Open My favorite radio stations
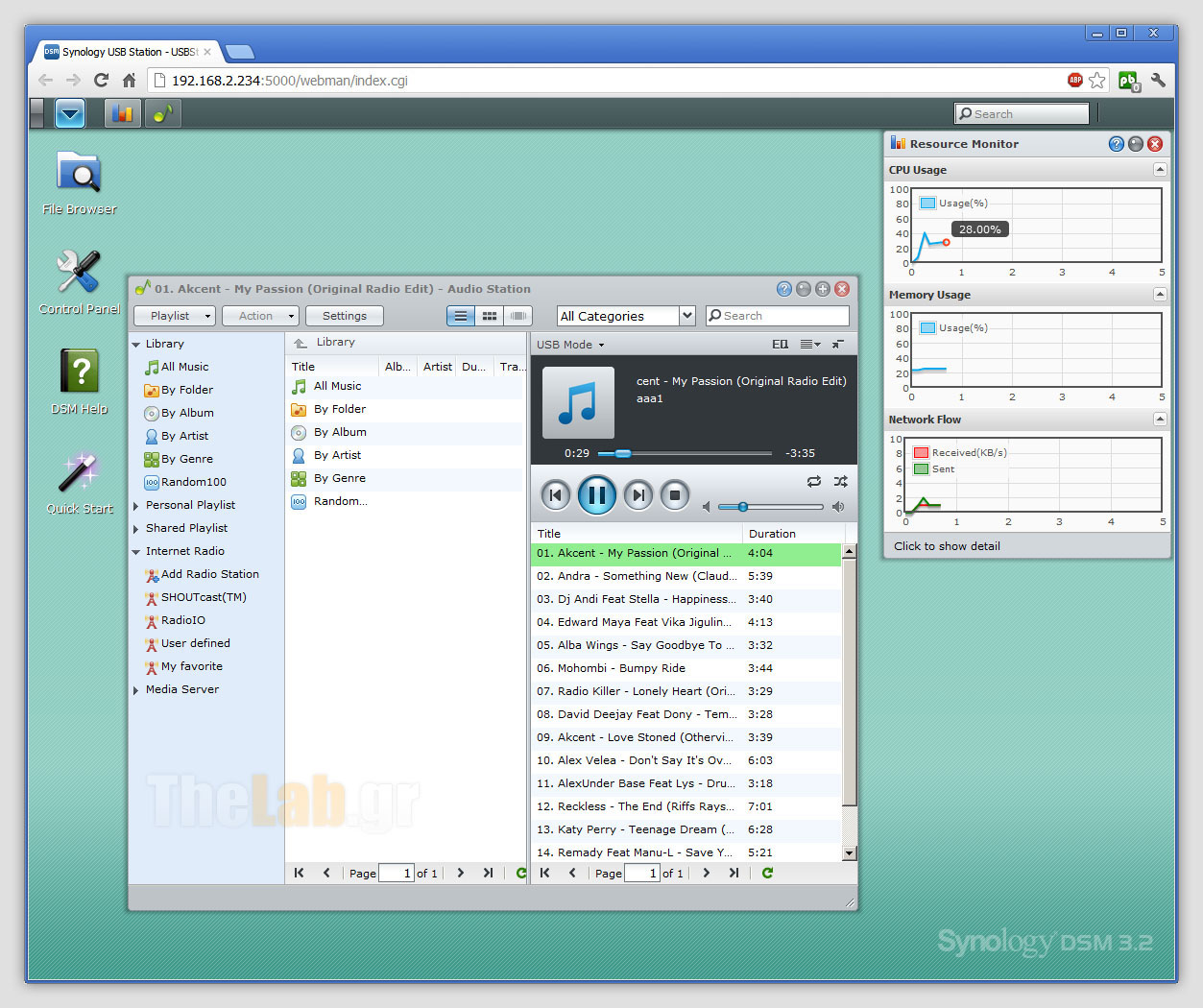This screenshot has height=1008, width=1203. 183,666
